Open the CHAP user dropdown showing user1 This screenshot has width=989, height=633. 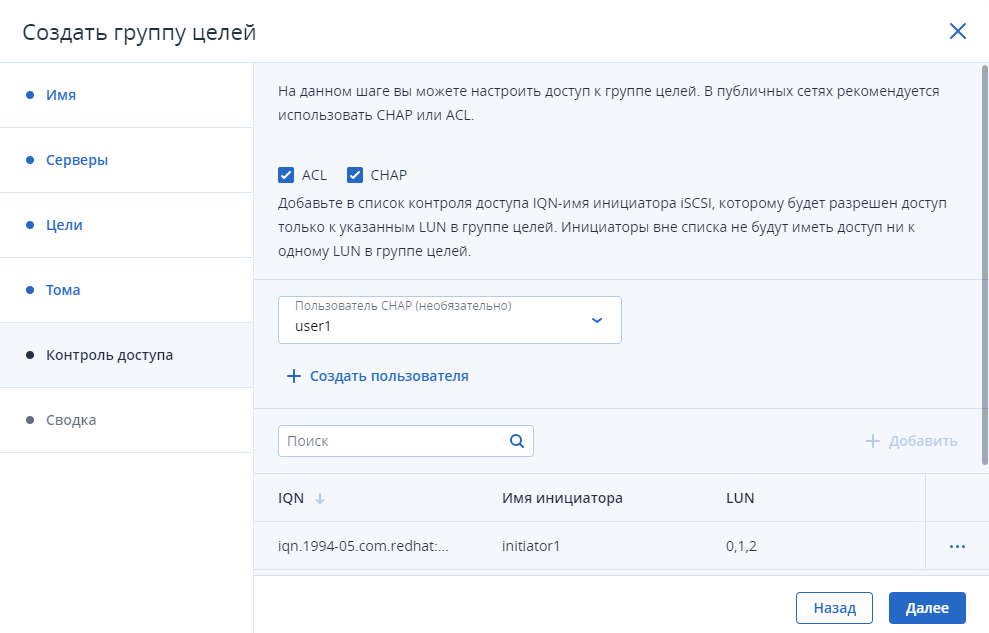450,320
